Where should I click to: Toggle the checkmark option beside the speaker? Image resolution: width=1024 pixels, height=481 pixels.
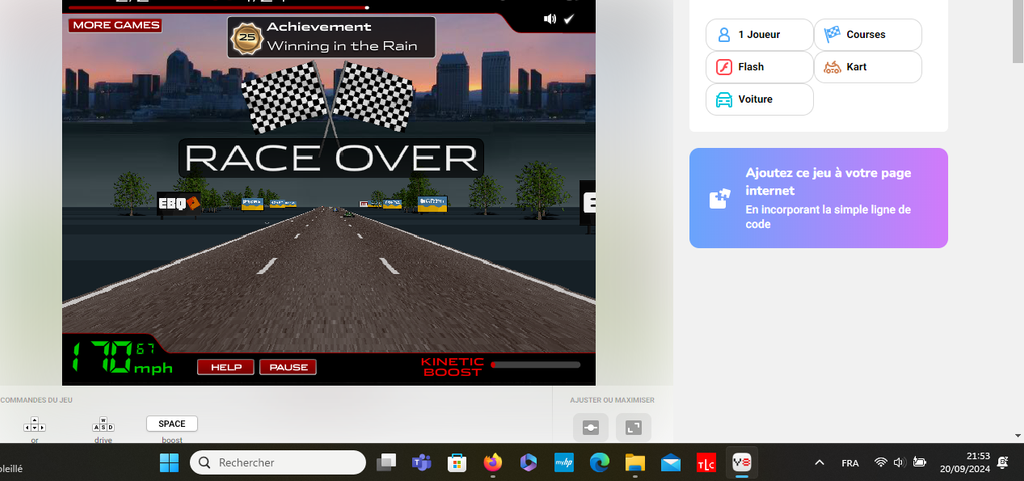569,19
